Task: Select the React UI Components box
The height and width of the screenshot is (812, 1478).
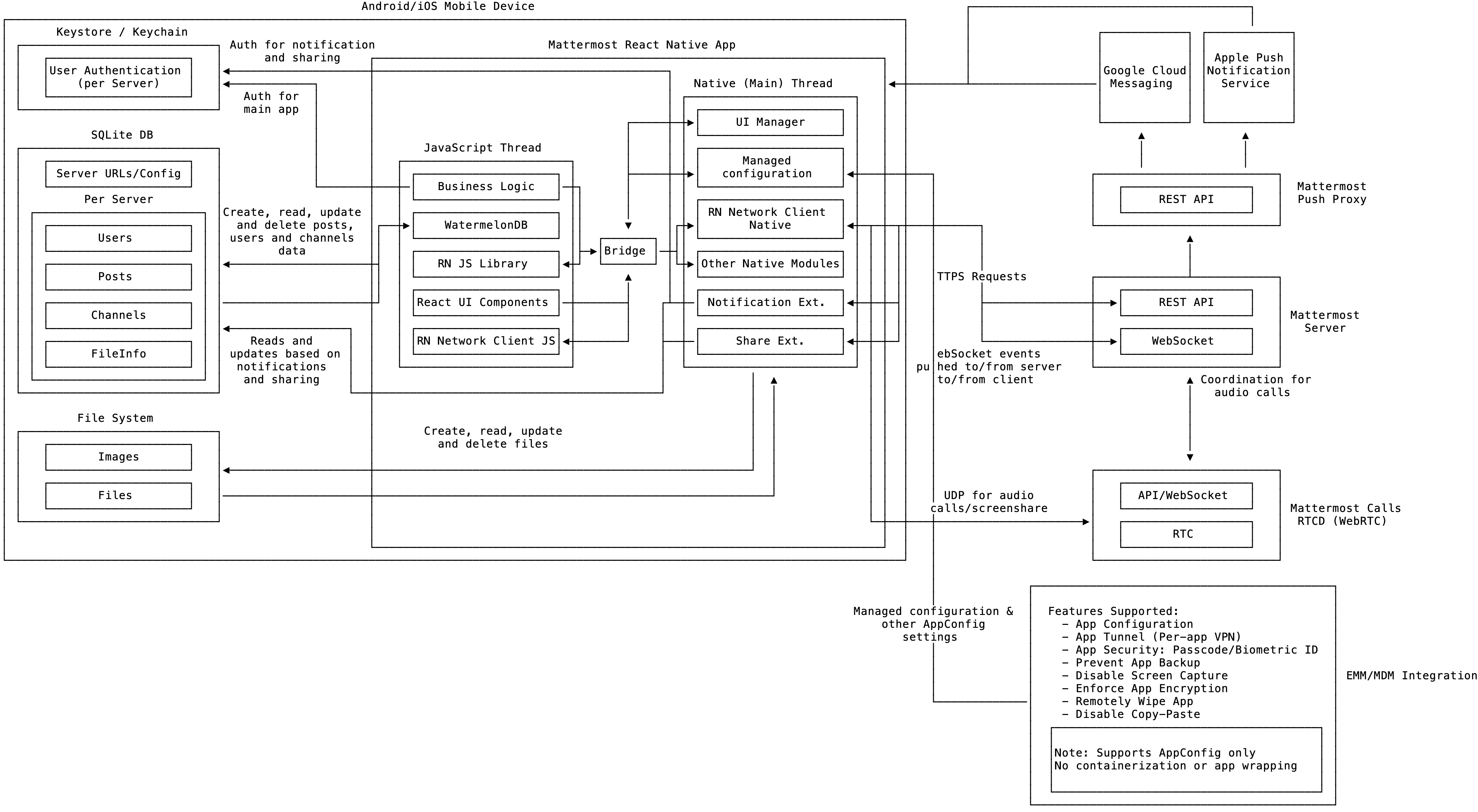Action: point(486,303)
